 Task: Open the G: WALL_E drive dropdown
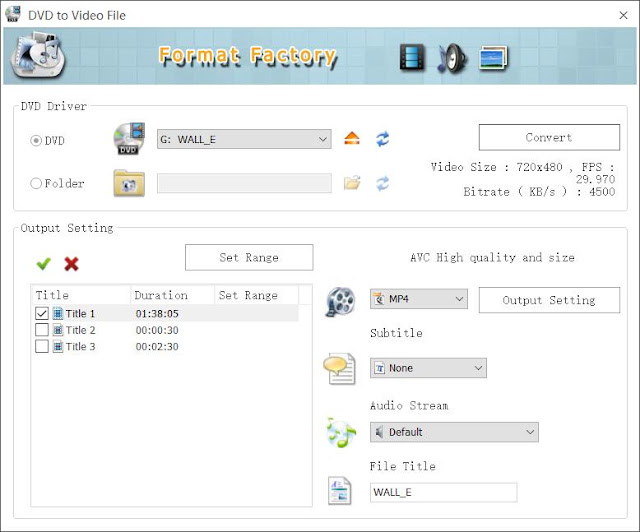(244, 139)
